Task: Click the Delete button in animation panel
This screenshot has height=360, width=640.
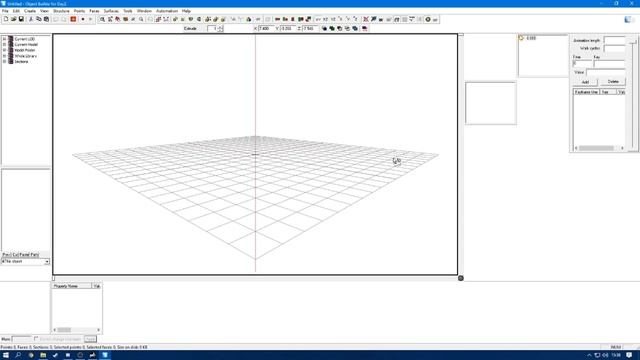Action: (613, 82)
